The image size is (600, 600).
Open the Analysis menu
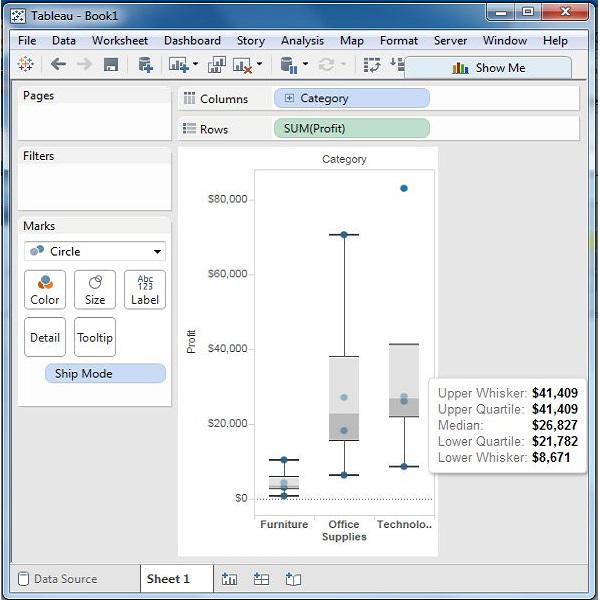pyautogui.click(x=303, y=41)
